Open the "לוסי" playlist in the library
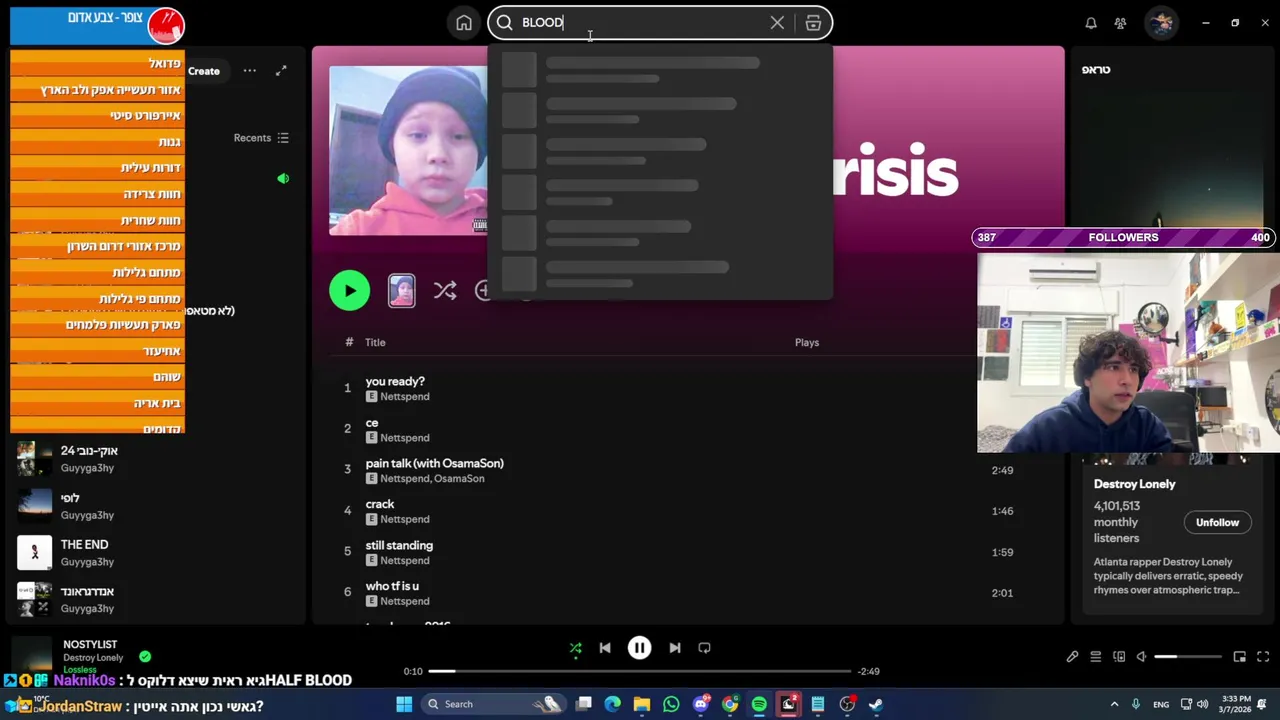1280x720 pixels. click(x=70, y=498)
